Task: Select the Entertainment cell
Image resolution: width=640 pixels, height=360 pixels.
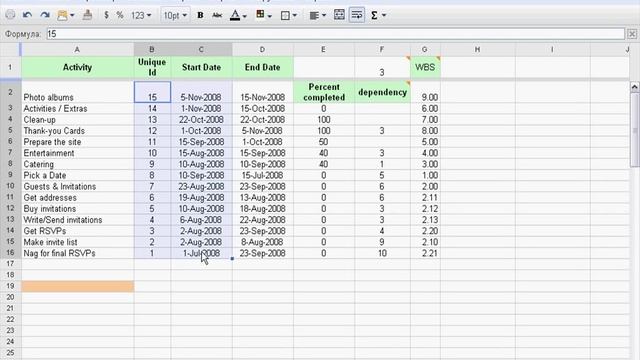Action: tap(77, 153)
